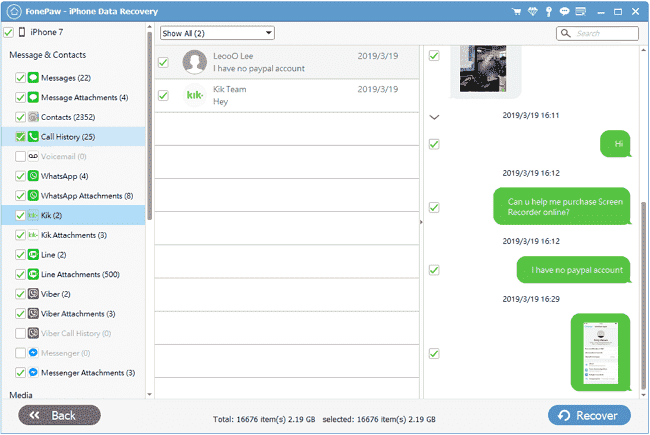Click the sidebar scroll down arrow
The image size is (650, 435).
(150, 394)
